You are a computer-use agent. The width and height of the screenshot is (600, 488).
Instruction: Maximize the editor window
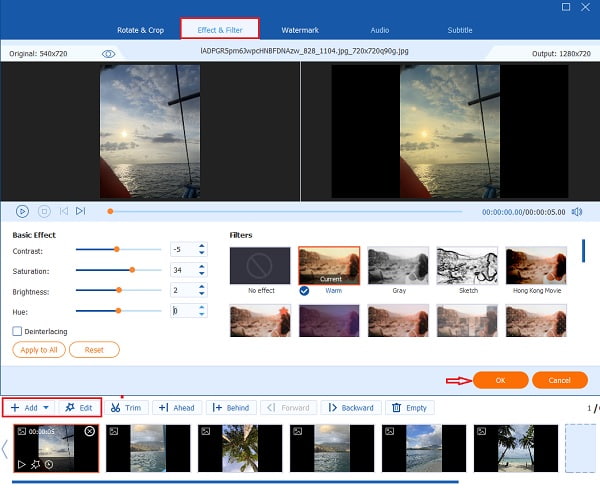(566, 7)
